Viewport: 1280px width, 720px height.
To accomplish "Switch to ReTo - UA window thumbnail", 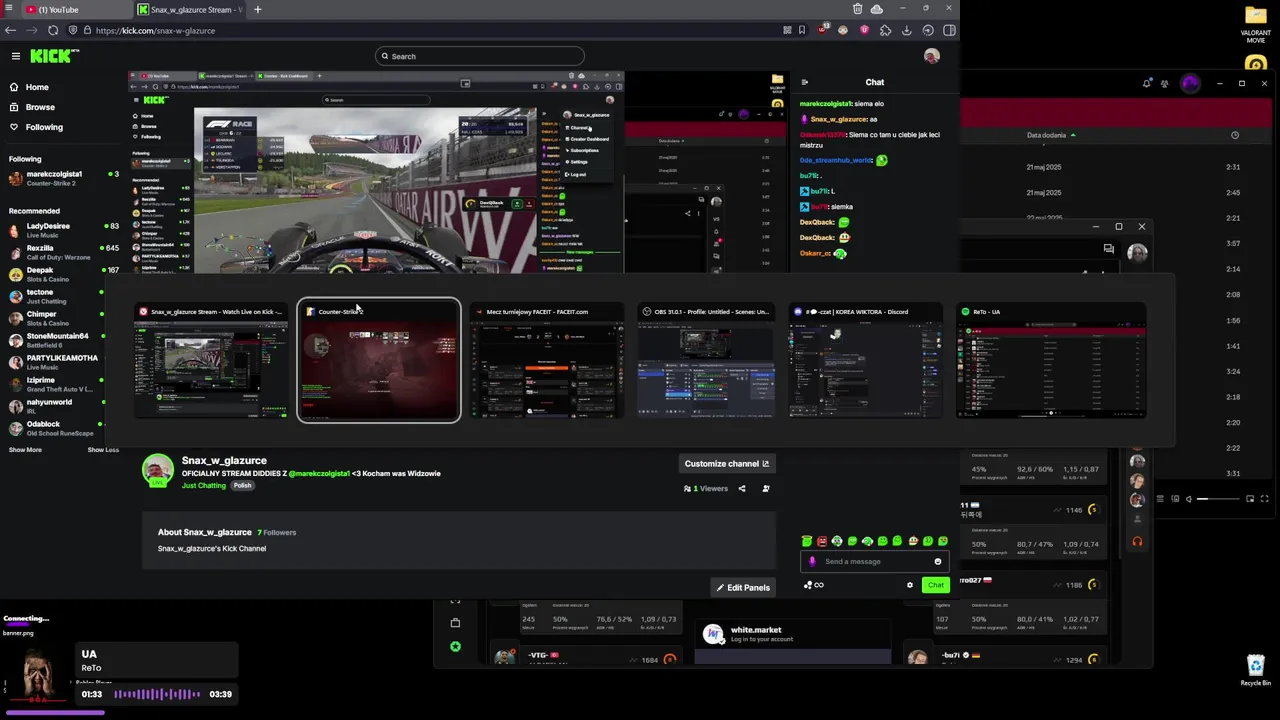I will pos(1051,361).
